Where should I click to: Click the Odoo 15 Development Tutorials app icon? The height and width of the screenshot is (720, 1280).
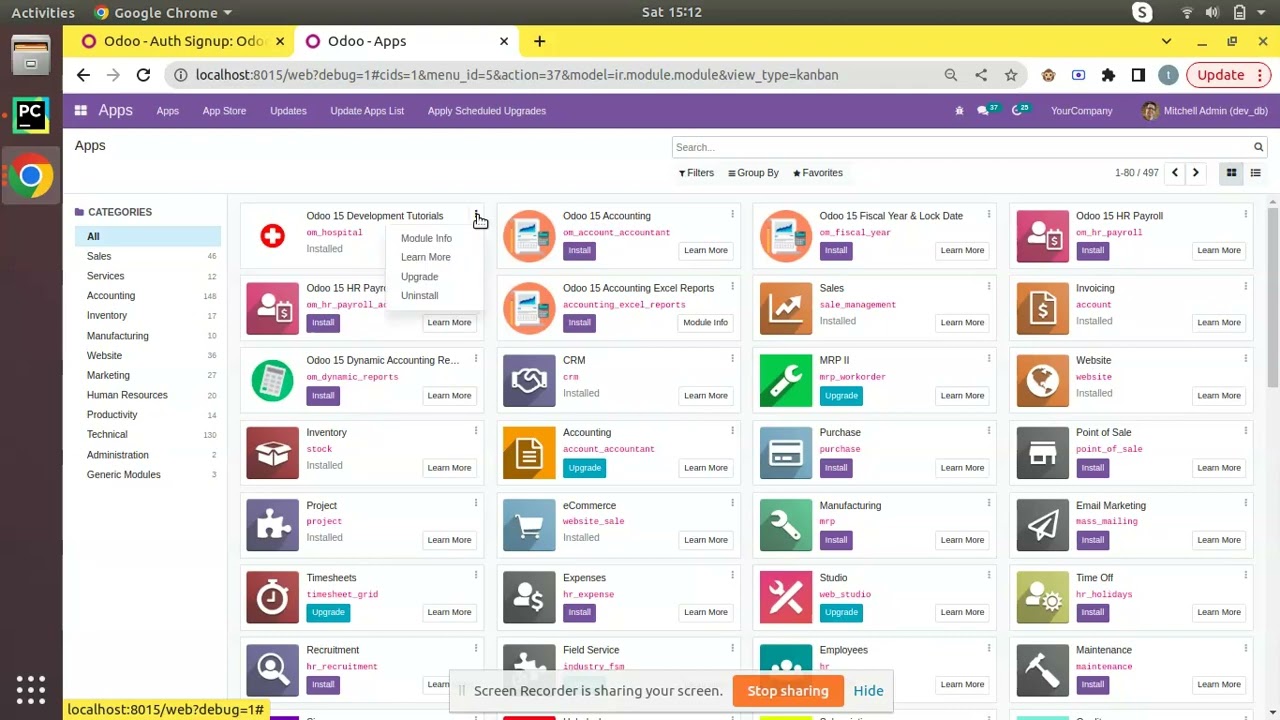tap(272, 236)
